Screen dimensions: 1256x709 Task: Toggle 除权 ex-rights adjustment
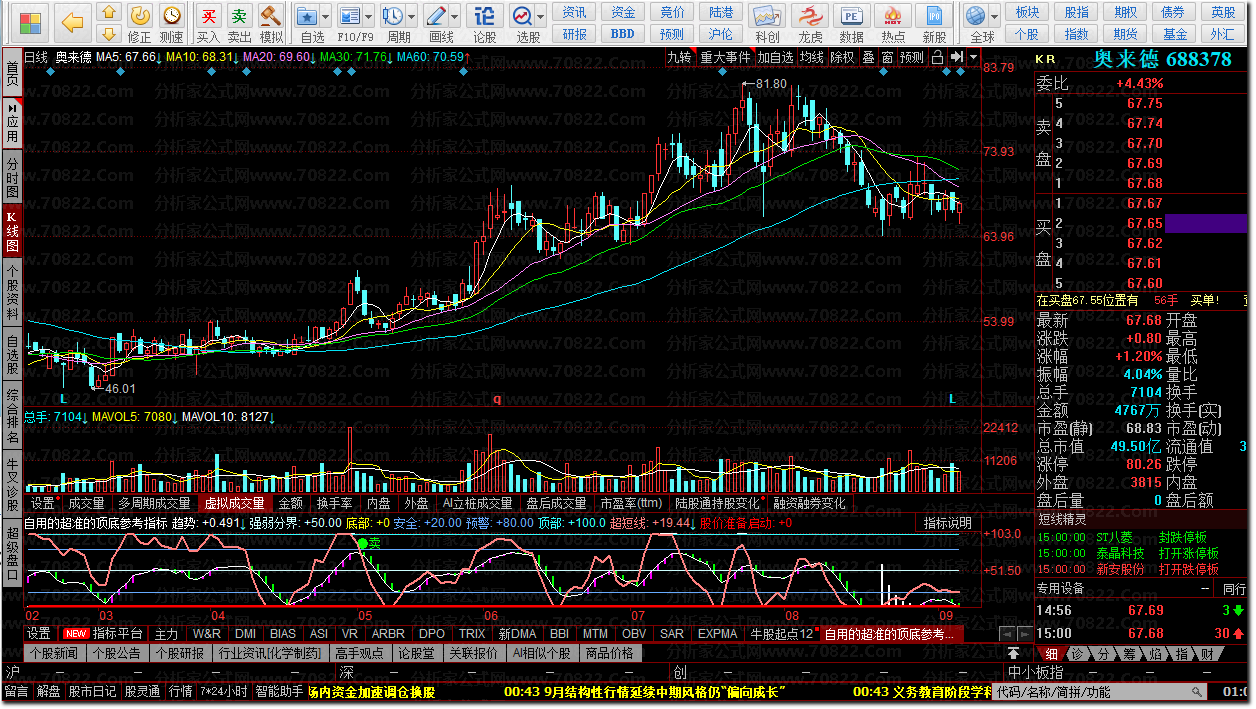[843, 57]
